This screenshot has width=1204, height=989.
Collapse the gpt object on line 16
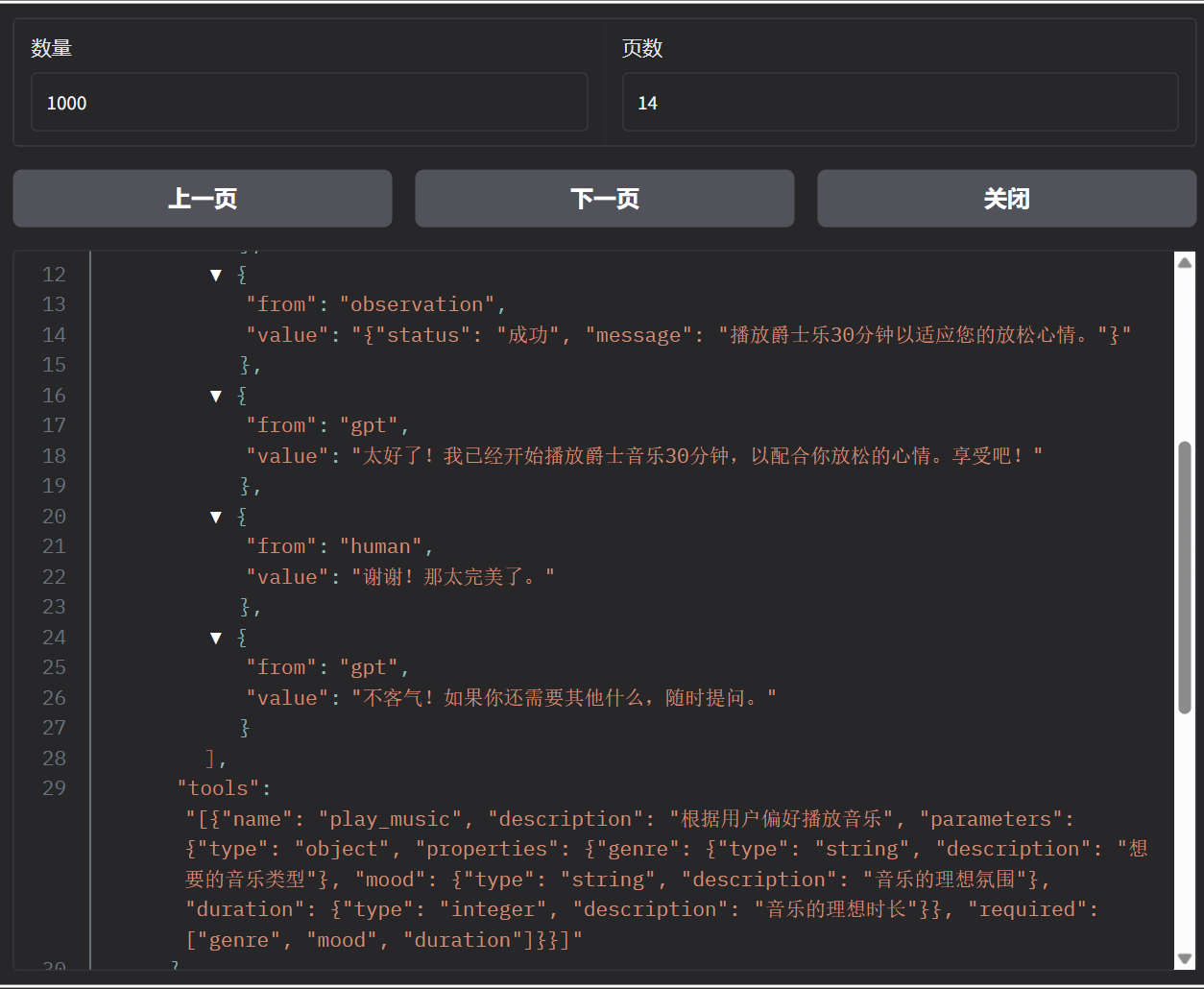[x=216, y=396]
